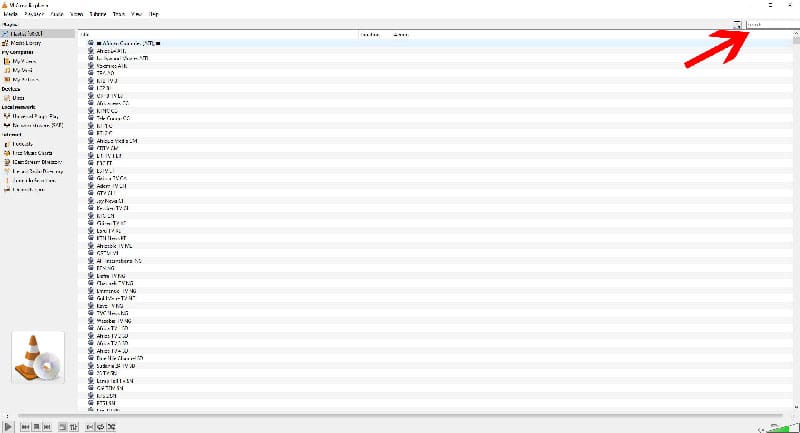Select the Blue Nile Channel SD row
The height and width of the screenshot is (433, 800).
(435, 358)
